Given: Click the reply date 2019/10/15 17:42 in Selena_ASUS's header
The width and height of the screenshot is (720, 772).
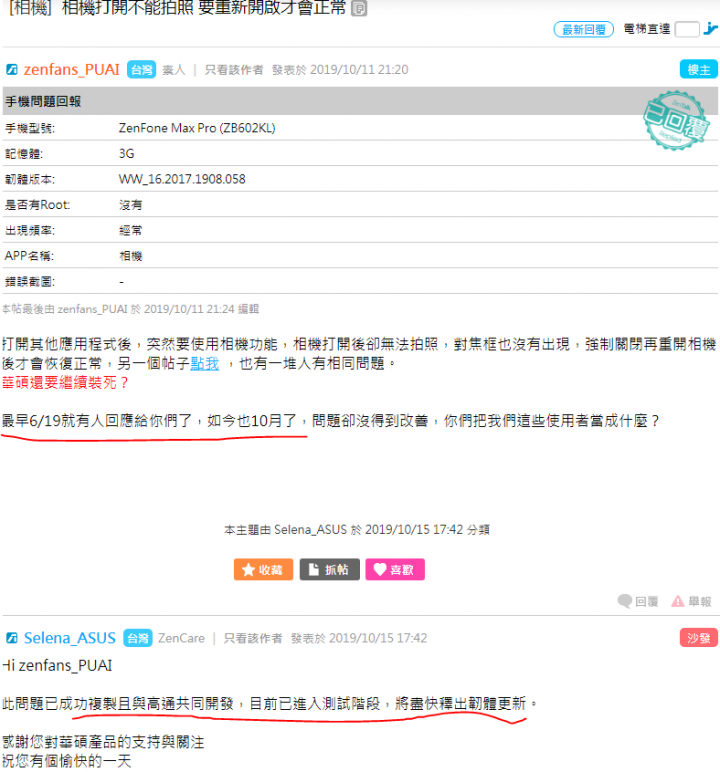Looking at the screenshot, I should (378, 638).
